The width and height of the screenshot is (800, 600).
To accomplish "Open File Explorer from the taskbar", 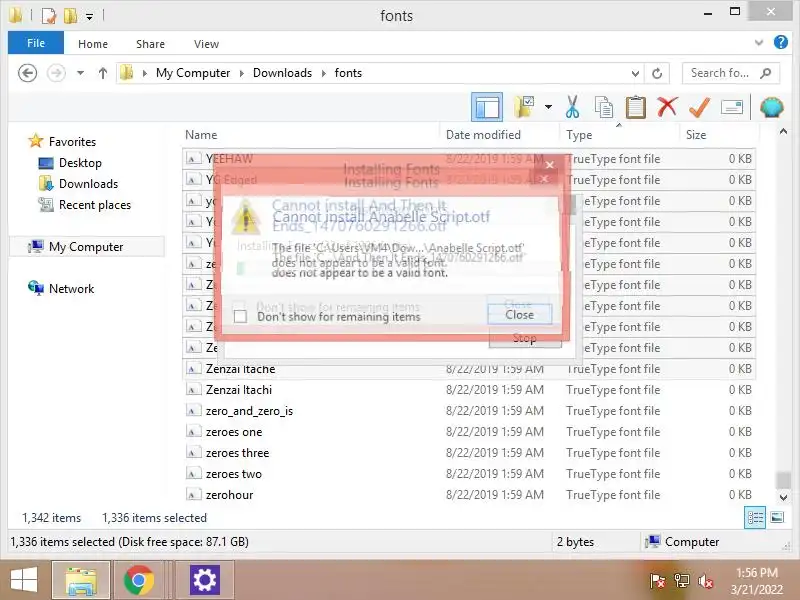I will pos(81,580).
